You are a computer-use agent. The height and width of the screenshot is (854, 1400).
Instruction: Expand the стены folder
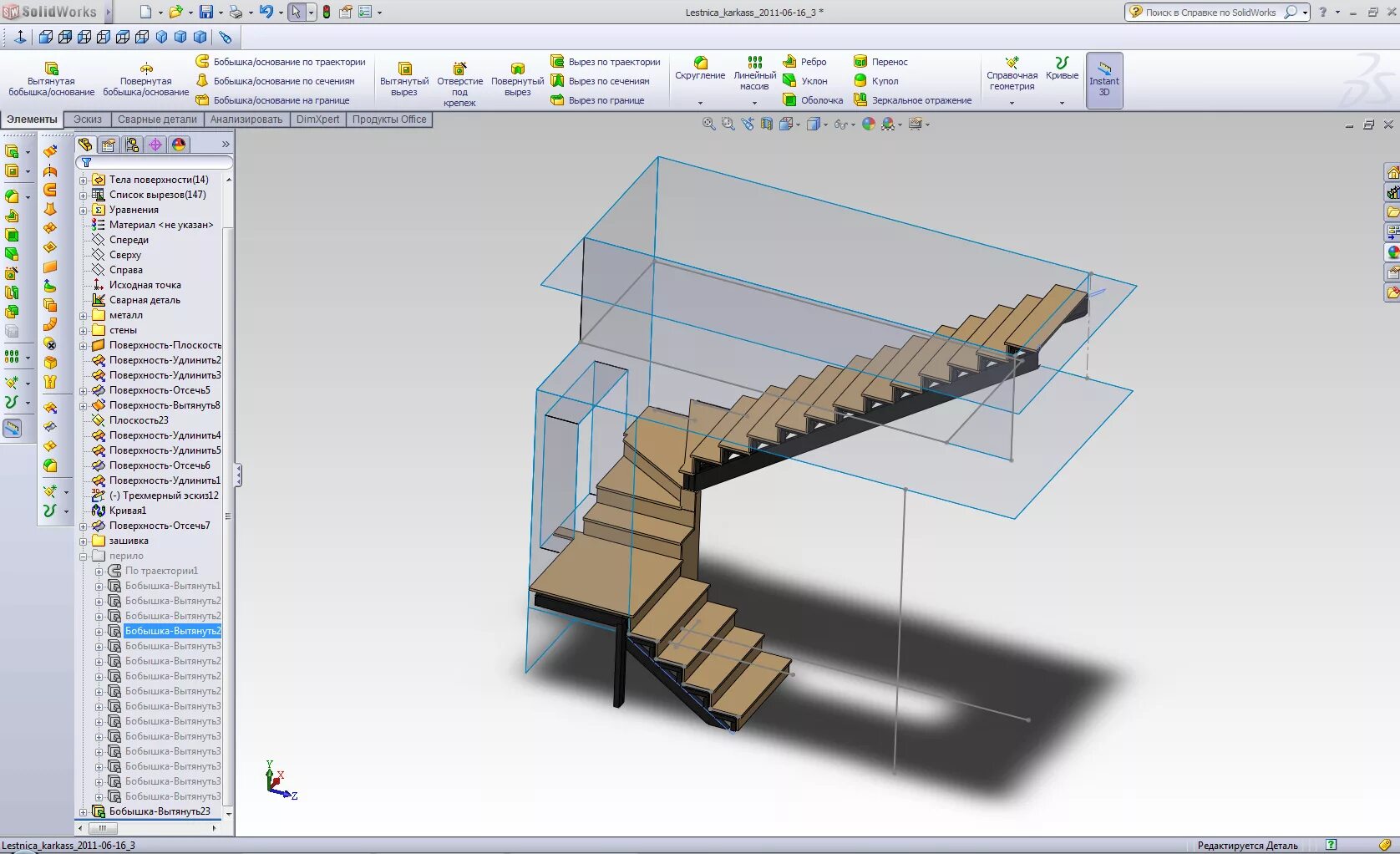[83, 330]
